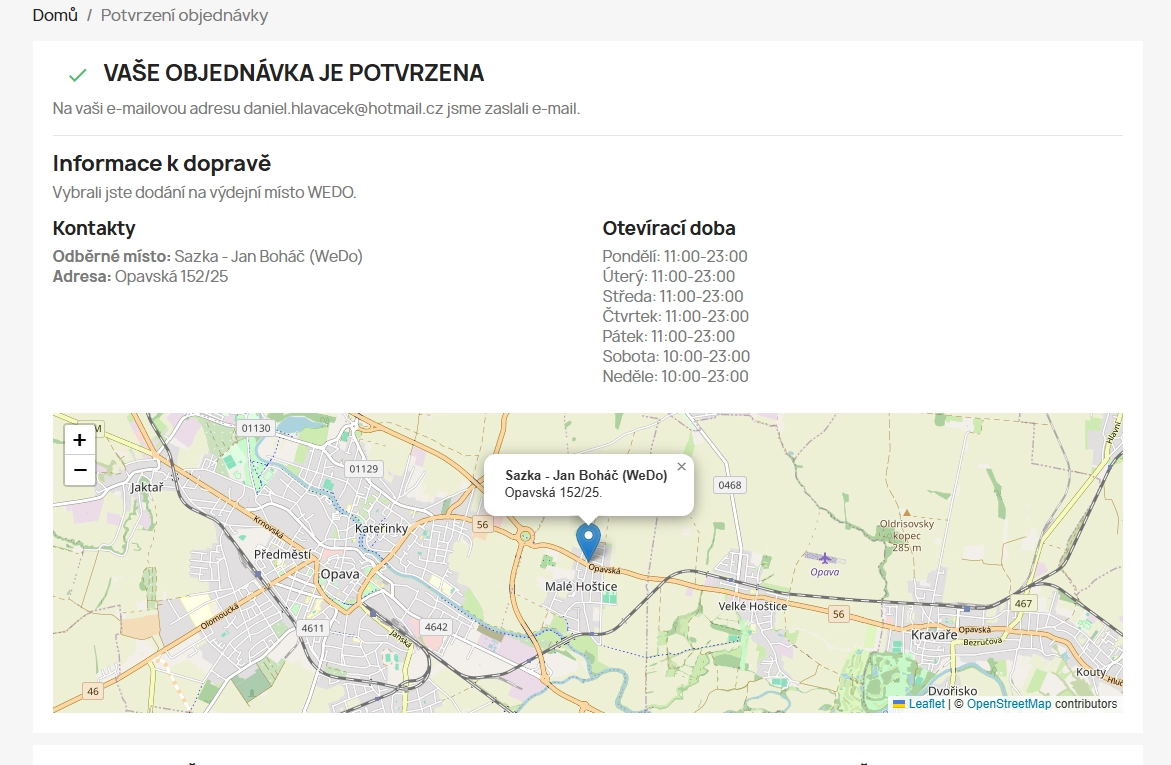Close the Sazka map popup
Image resolution: width=1171 pixels, height=765 pixels.
pyautogui.click(x=681, y=466)
